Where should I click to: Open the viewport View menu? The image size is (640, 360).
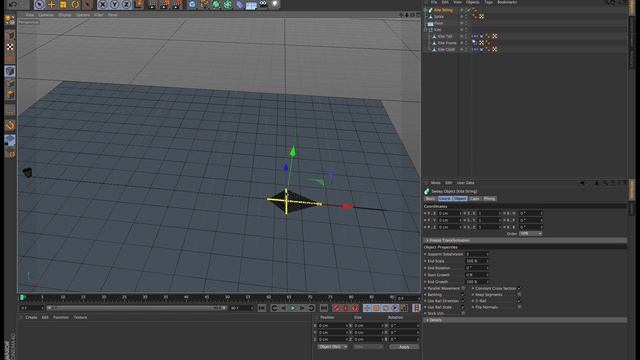30,15
